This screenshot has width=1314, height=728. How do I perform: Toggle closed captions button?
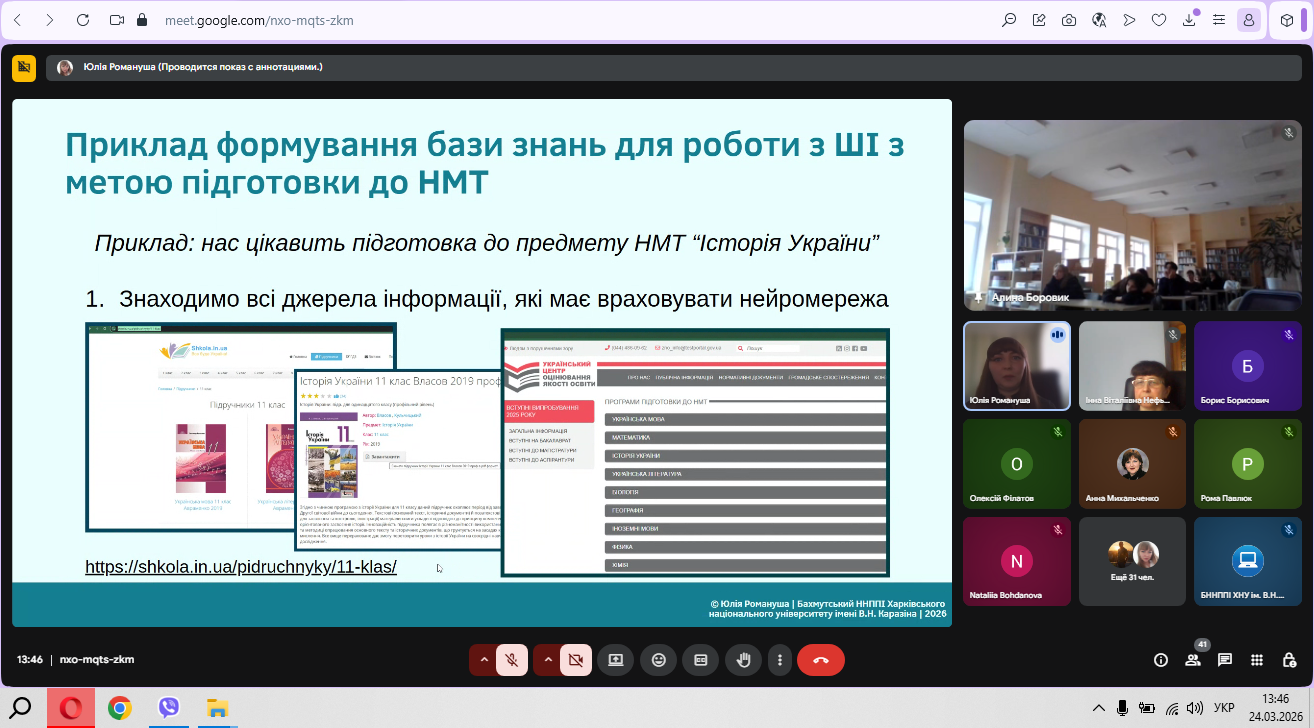(x=700, y=660)
